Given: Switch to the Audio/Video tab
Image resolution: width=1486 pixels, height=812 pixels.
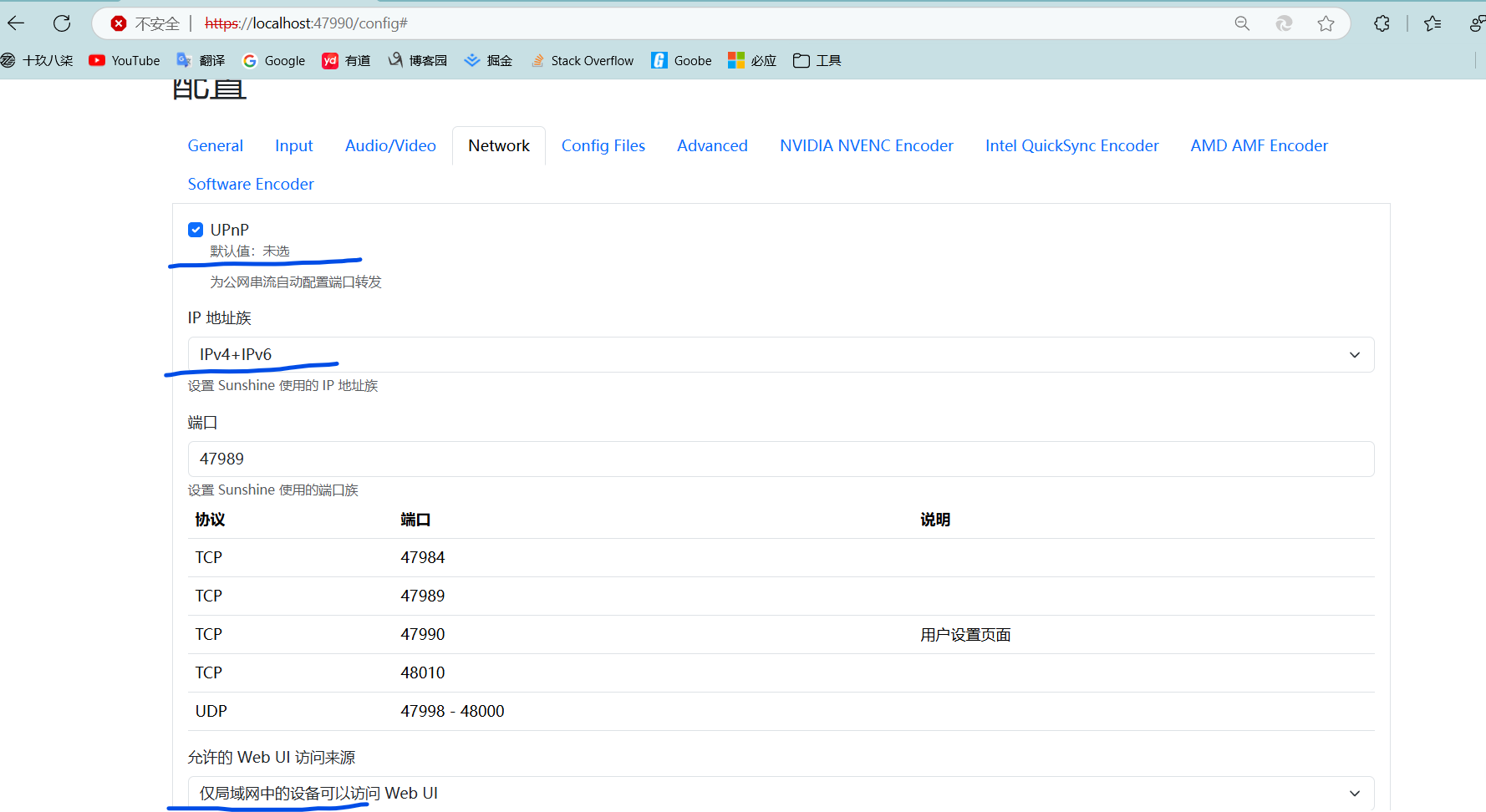Looking at the screenshot, I should coord(390,145).
